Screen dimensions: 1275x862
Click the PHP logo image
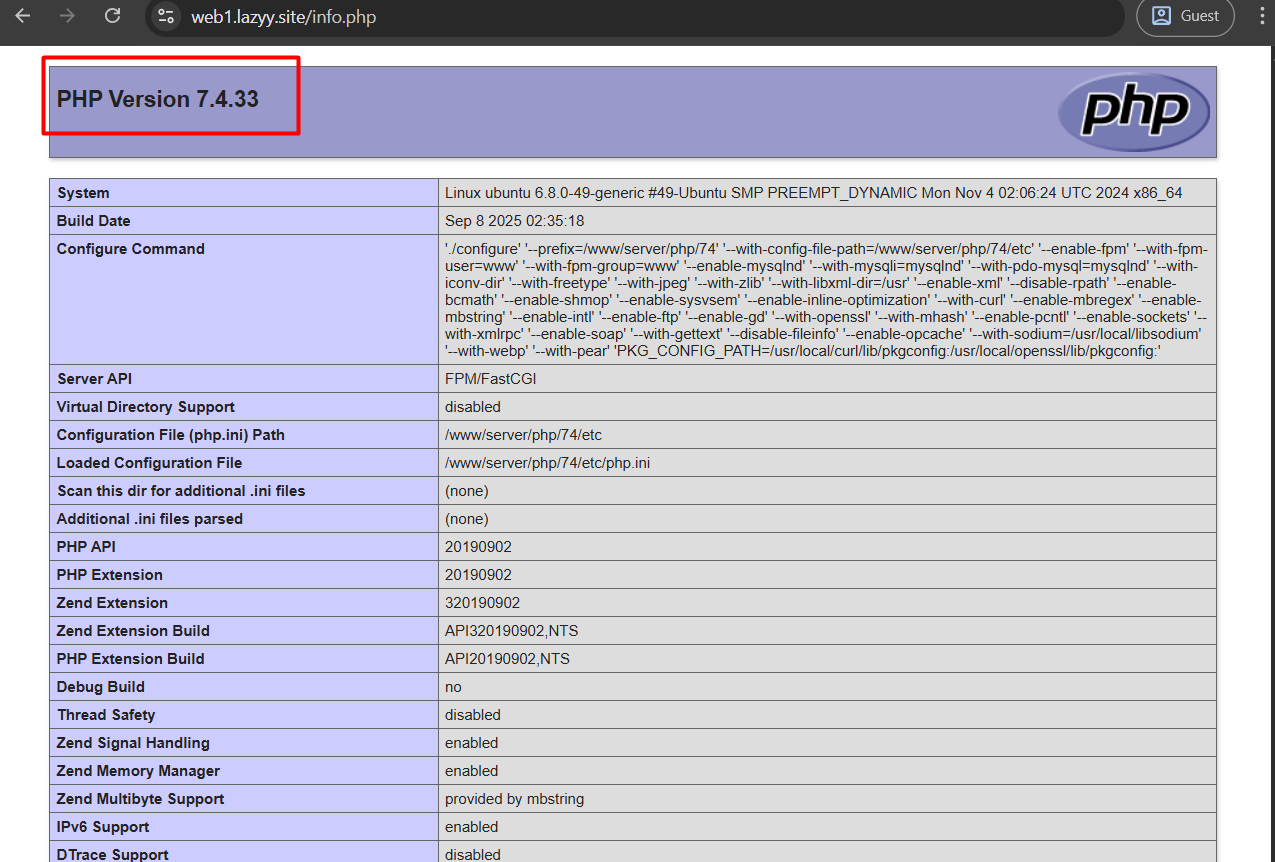point(1134,111)
